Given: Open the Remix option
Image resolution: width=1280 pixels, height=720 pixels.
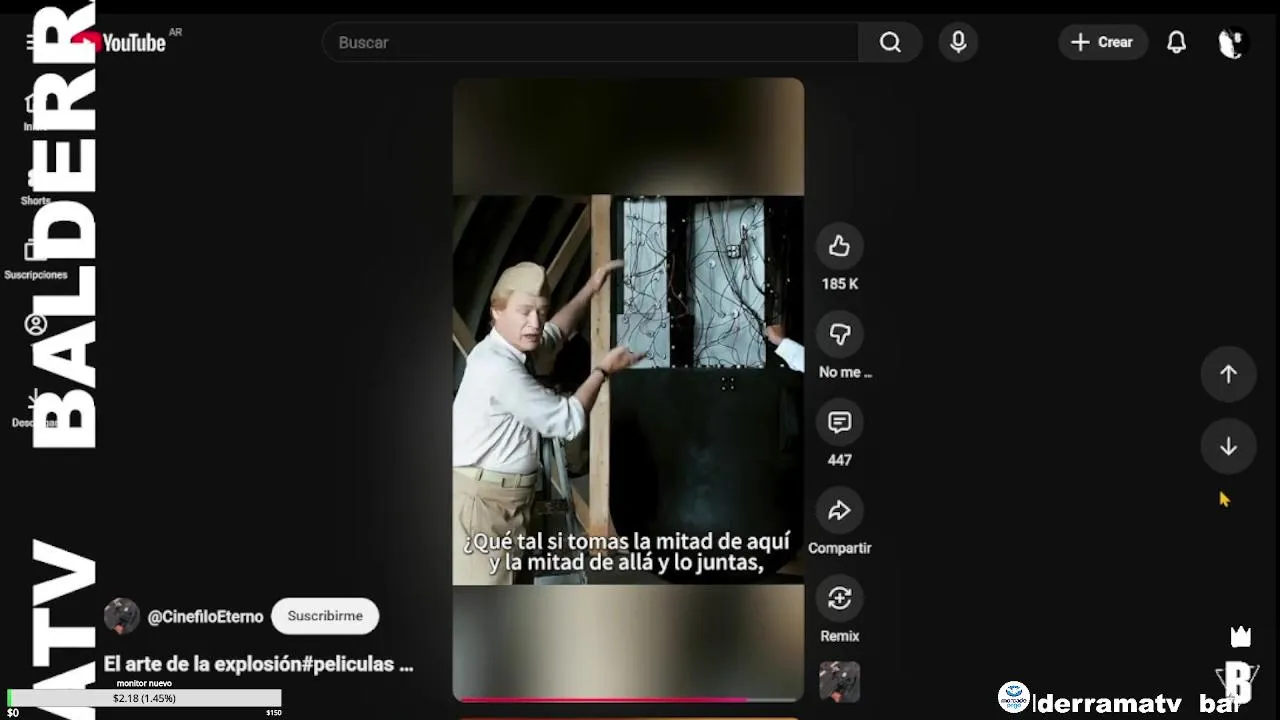Looking at the screenshot, I should point(839,598).
